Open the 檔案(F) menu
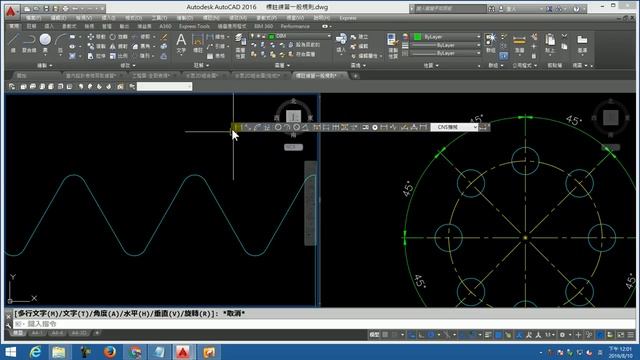The width and height of the screenshot is (640, 360). (x=33, y=18)
